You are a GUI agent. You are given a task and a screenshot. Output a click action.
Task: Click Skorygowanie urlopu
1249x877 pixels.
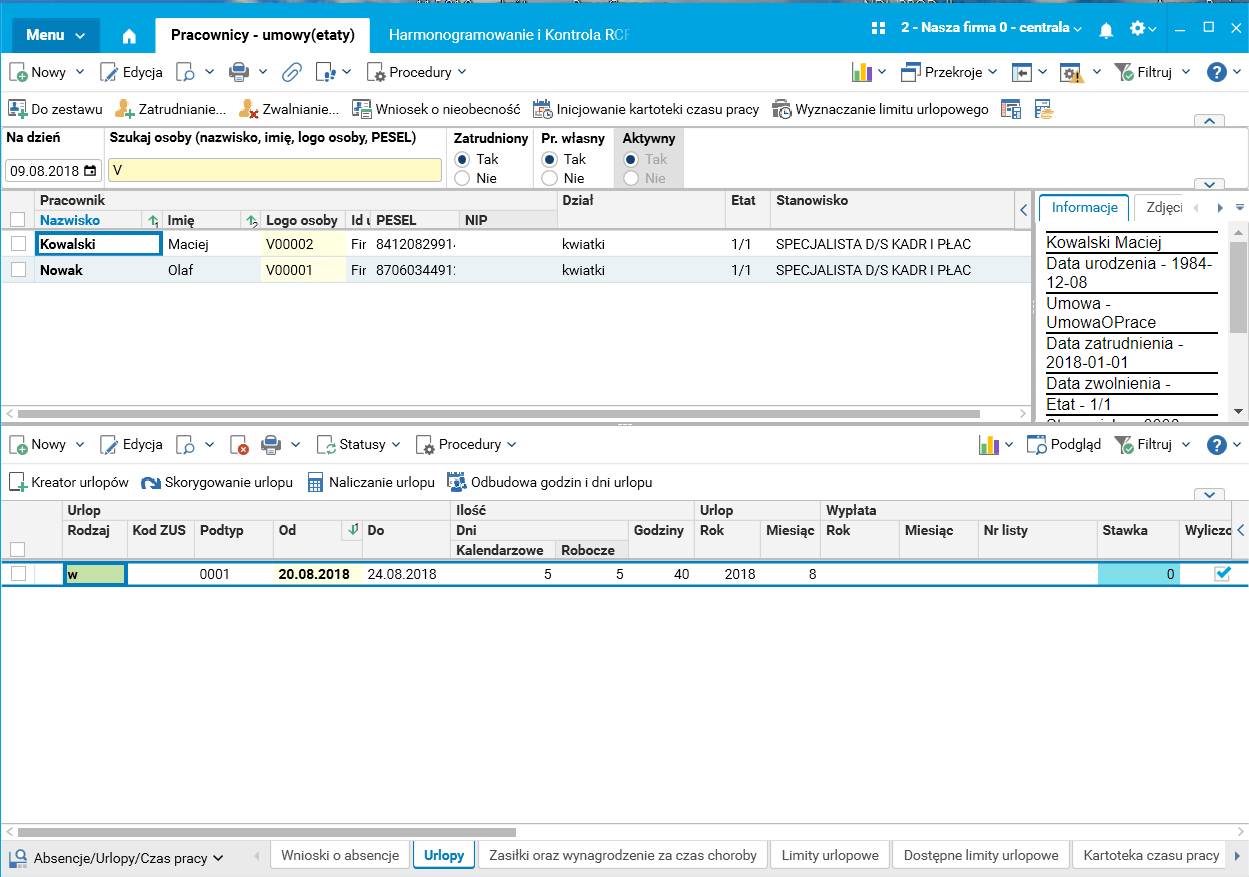pos(217,482)
